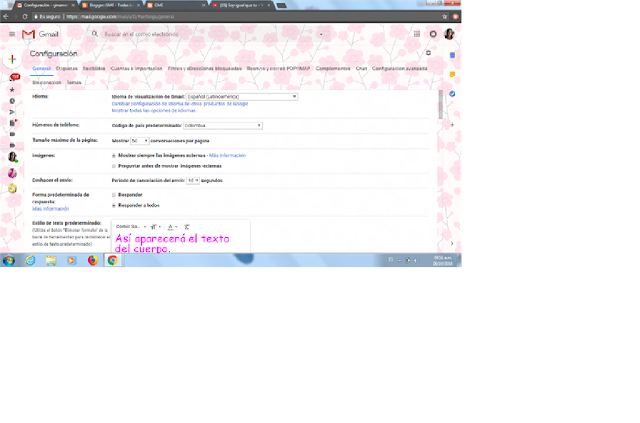Screen dimensions: 640x423
Task: Open the Comic Sans font dropdown
Action: pyautogui.click(x=131, y=227)
